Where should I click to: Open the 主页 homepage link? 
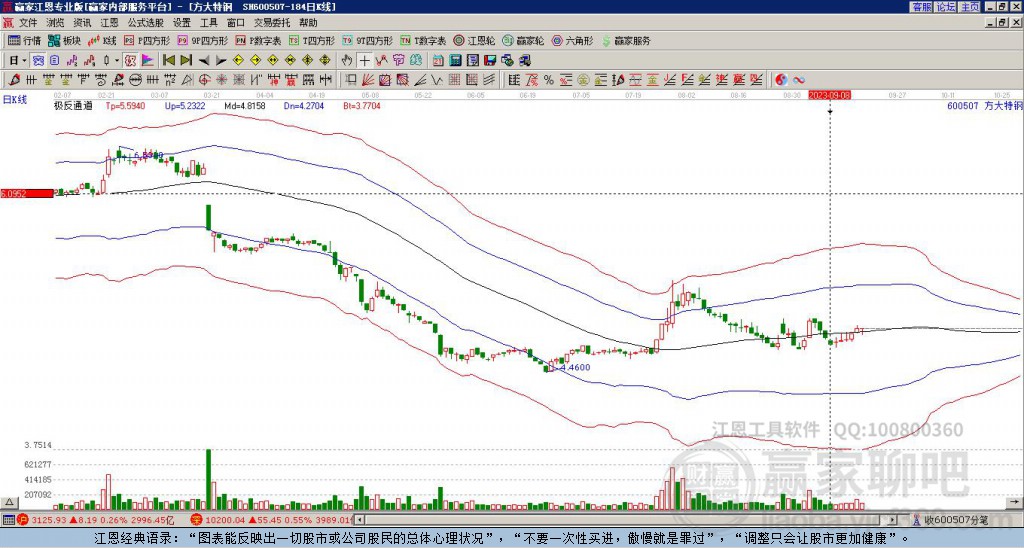pos(970,6)
